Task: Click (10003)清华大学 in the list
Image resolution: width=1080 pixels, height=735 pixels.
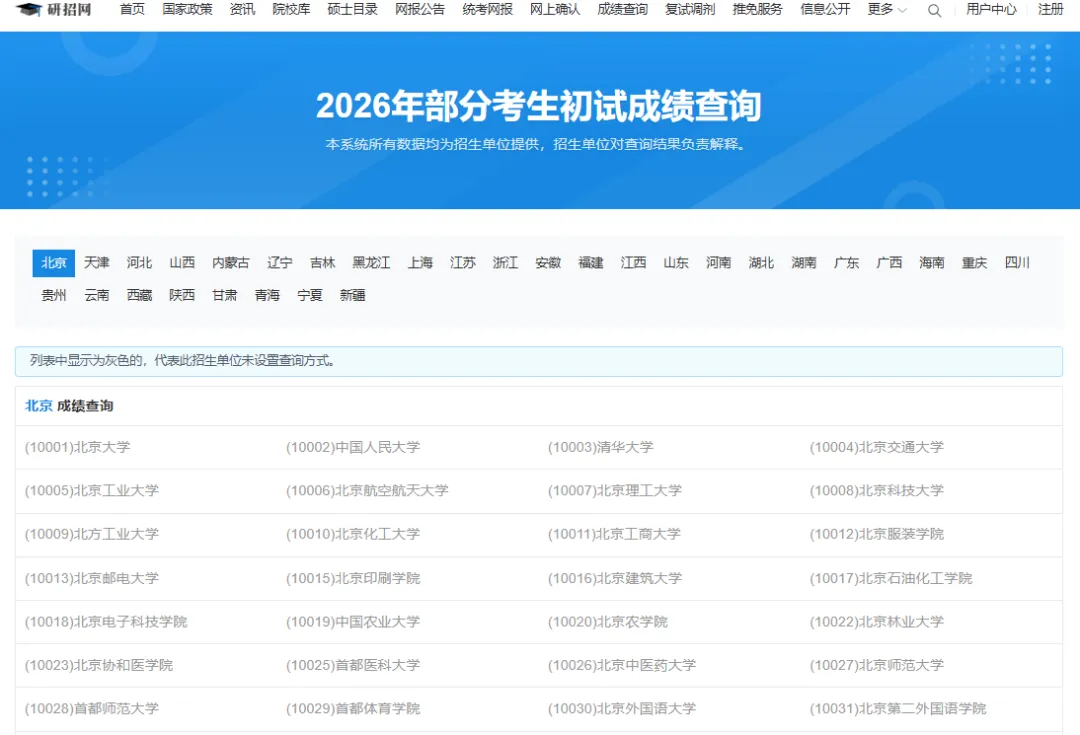Action: [x=601, y=447]
